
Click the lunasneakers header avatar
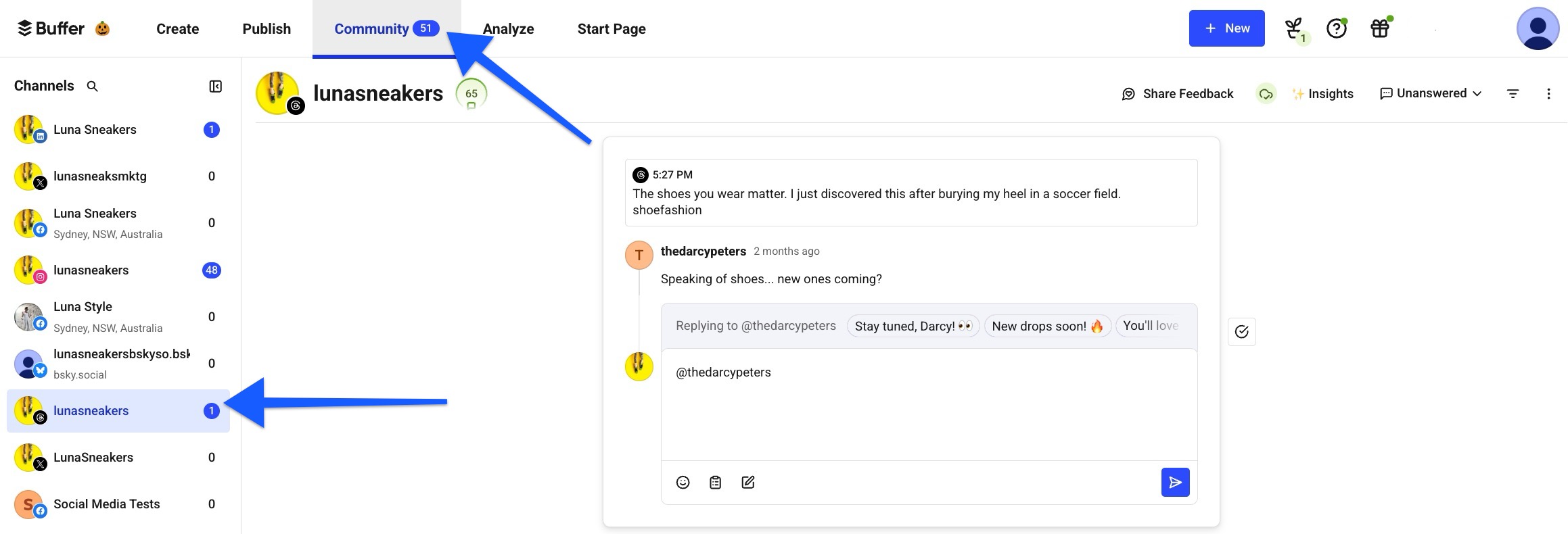click(278, 93)
